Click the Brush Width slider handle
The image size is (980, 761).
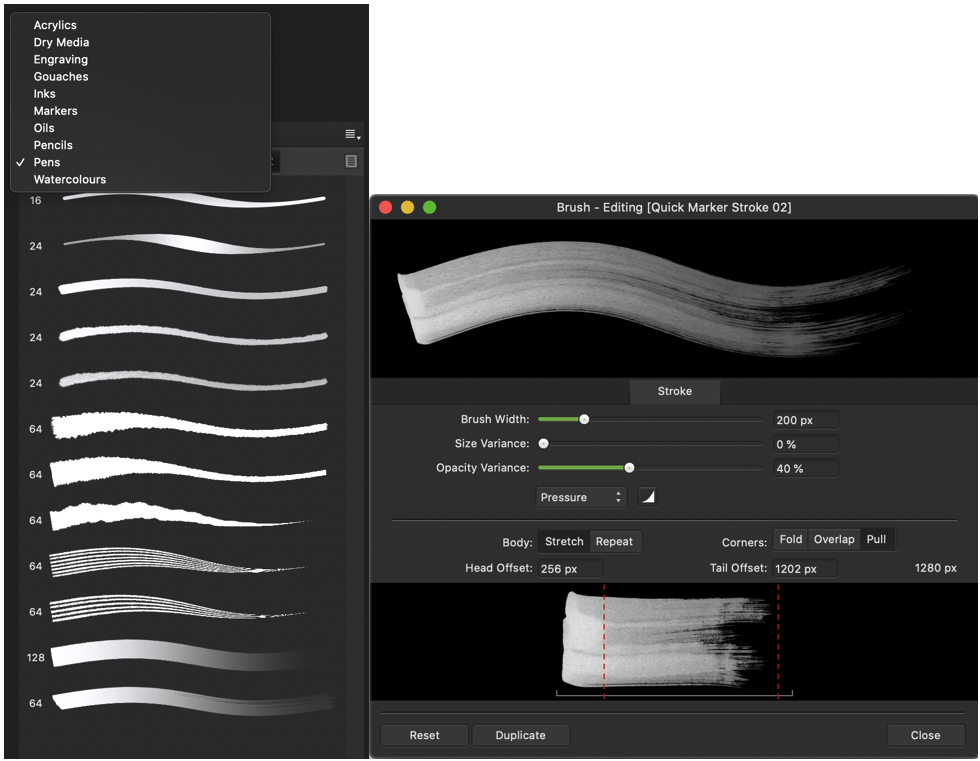583,420
